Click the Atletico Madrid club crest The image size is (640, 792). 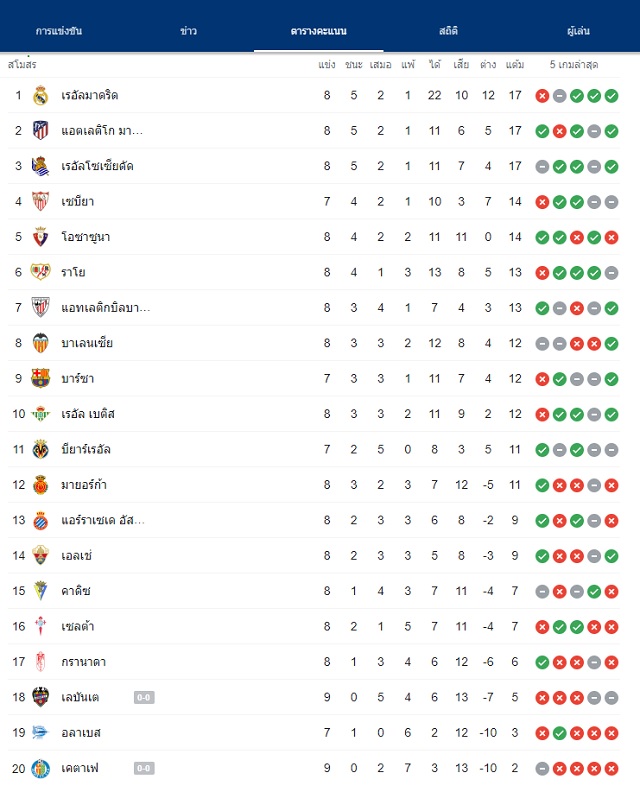pyautogui.click(x=40, y=131)
